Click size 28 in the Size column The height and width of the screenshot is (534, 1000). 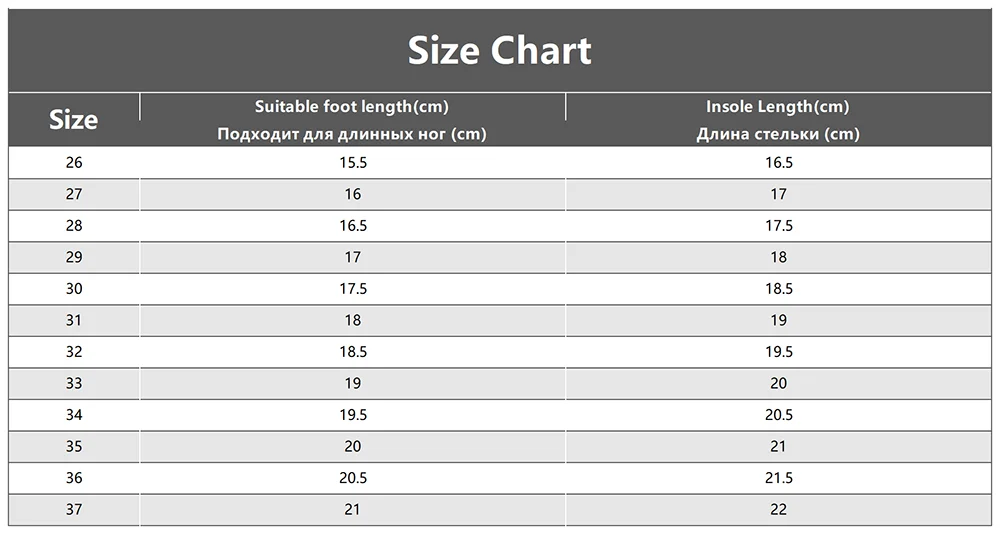coord(74,226)
